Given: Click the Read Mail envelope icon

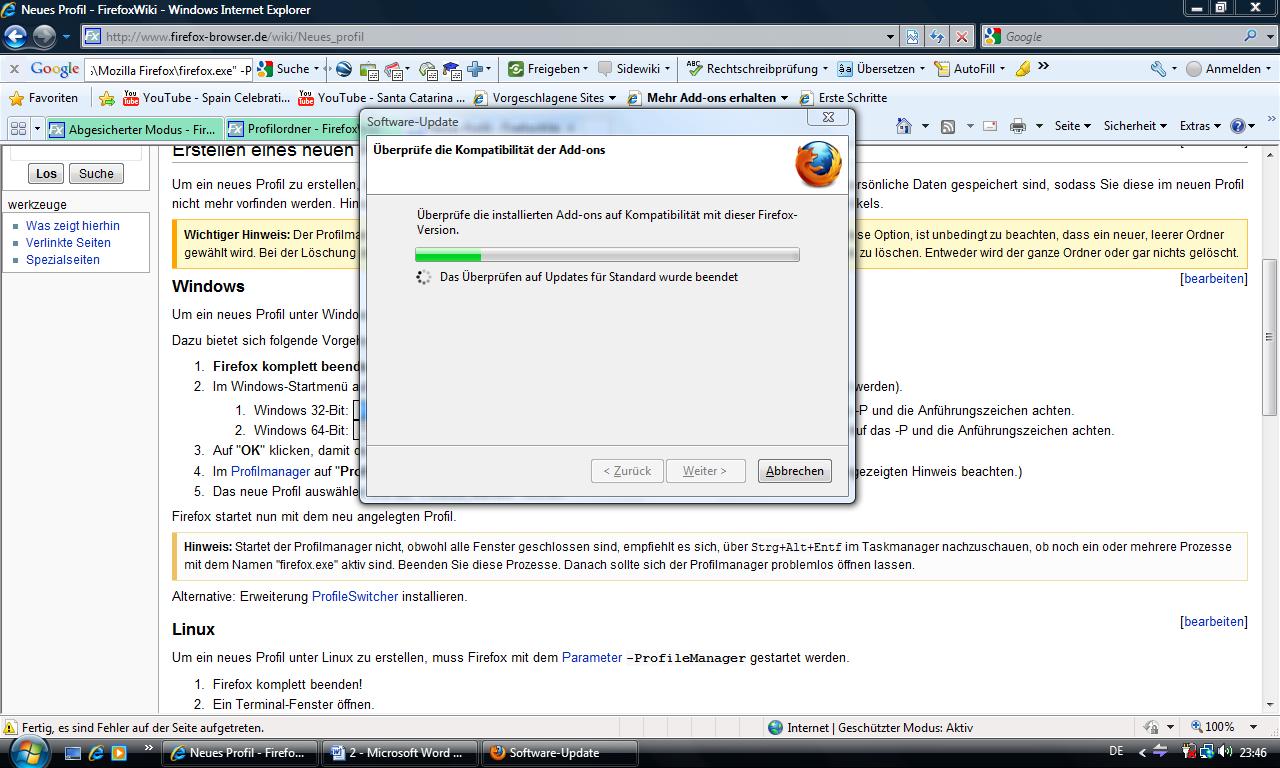Looking at the screenshot, I should pyautogui.click(x=990, y=126).
